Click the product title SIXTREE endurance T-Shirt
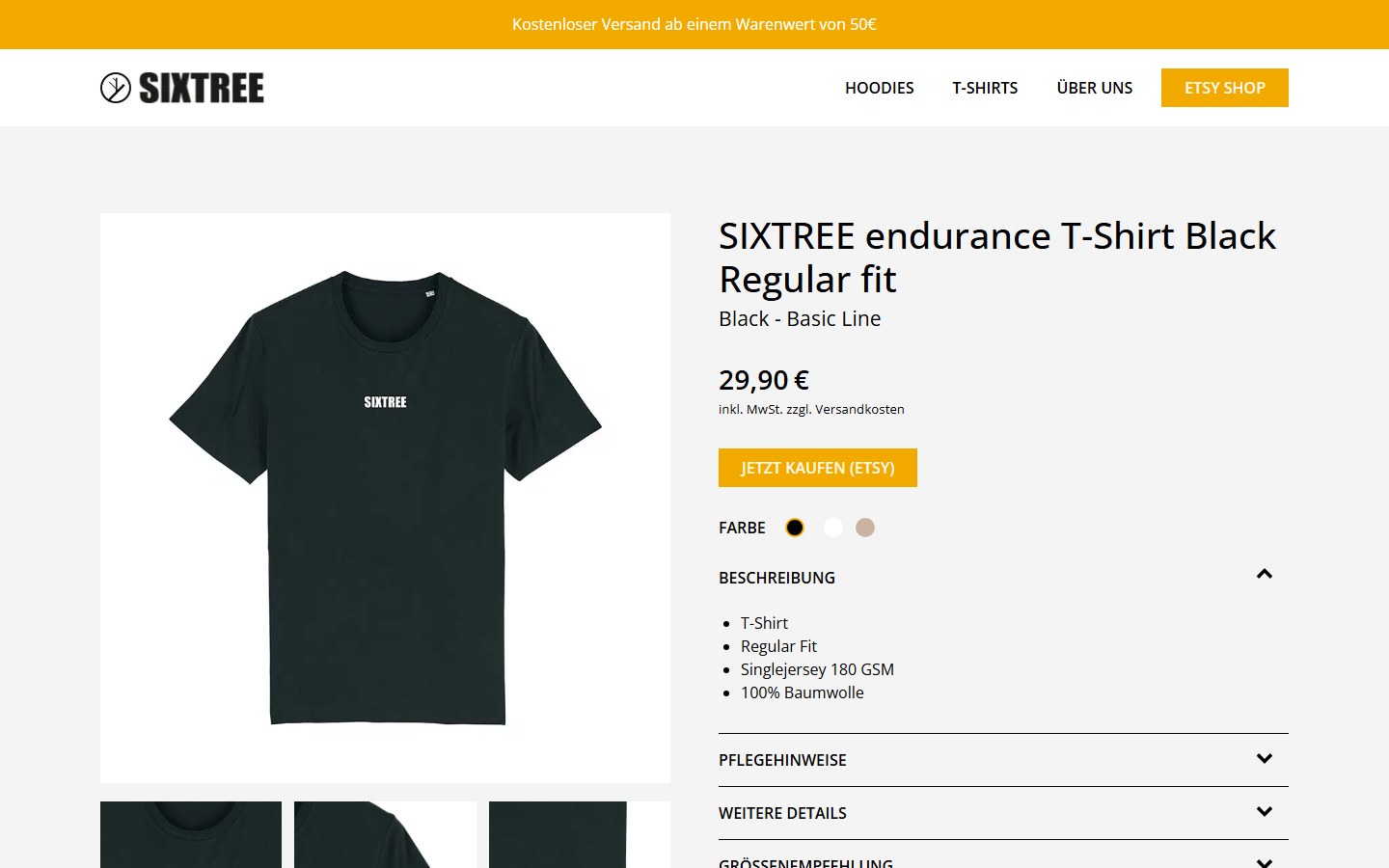Viewport: 1389px width, 868px height. pos(997,258)
